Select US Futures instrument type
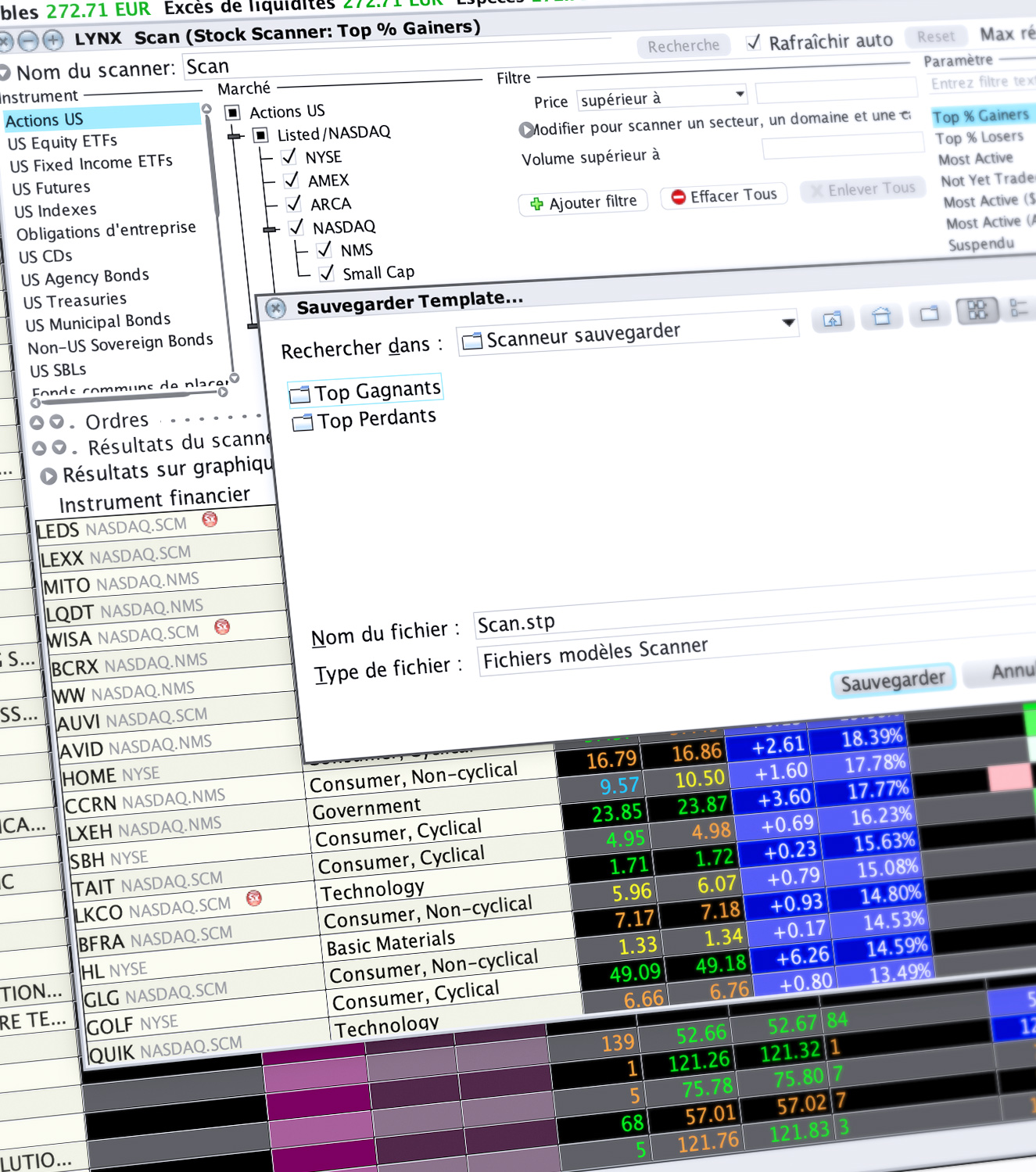Screen dimensions: 1036x1172 point(51,188)
